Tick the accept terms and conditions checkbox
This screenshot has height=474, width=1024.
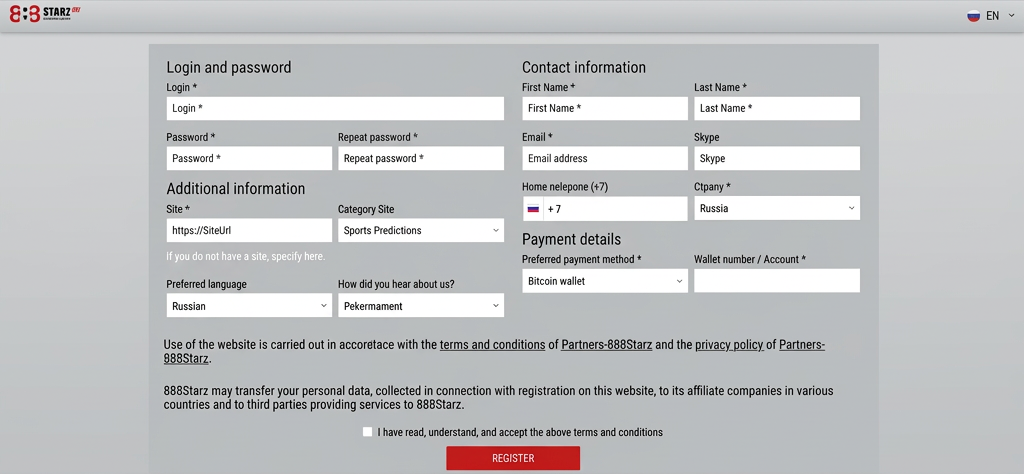click(367, 432)
